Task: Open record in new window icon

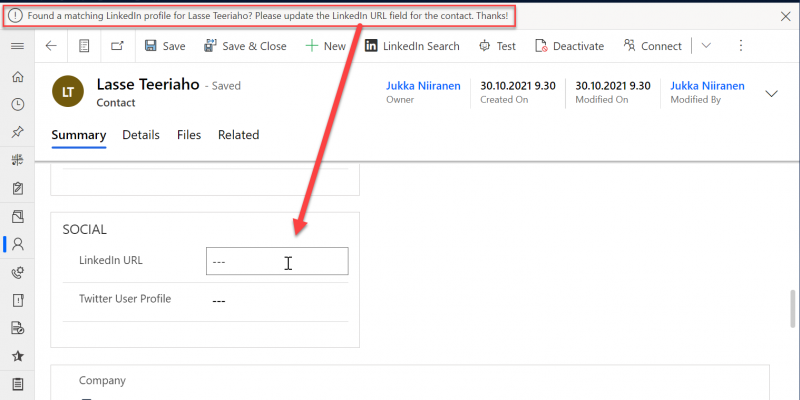Action: [x=117, y=46]
